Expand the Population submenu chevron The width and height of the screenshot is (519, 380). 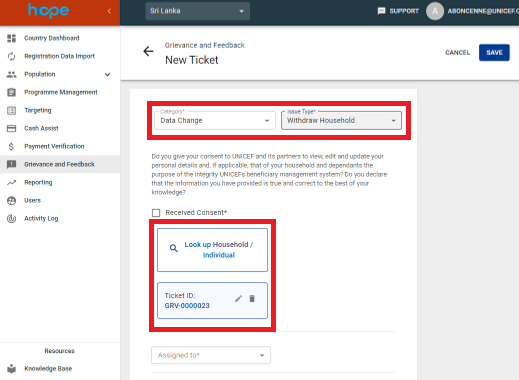click(x=107, y=74)
